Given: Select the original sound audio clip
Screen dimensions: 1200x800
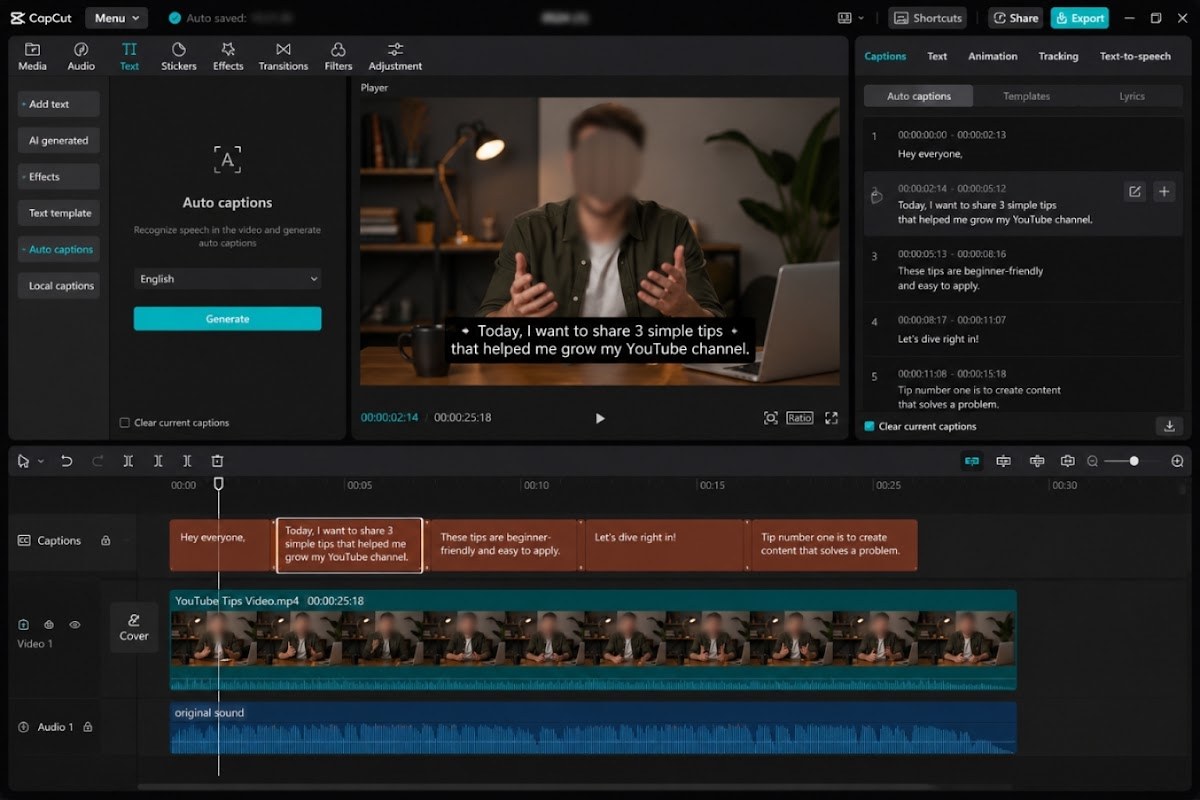Looking at the screenshot, I should tap(593, 728).
